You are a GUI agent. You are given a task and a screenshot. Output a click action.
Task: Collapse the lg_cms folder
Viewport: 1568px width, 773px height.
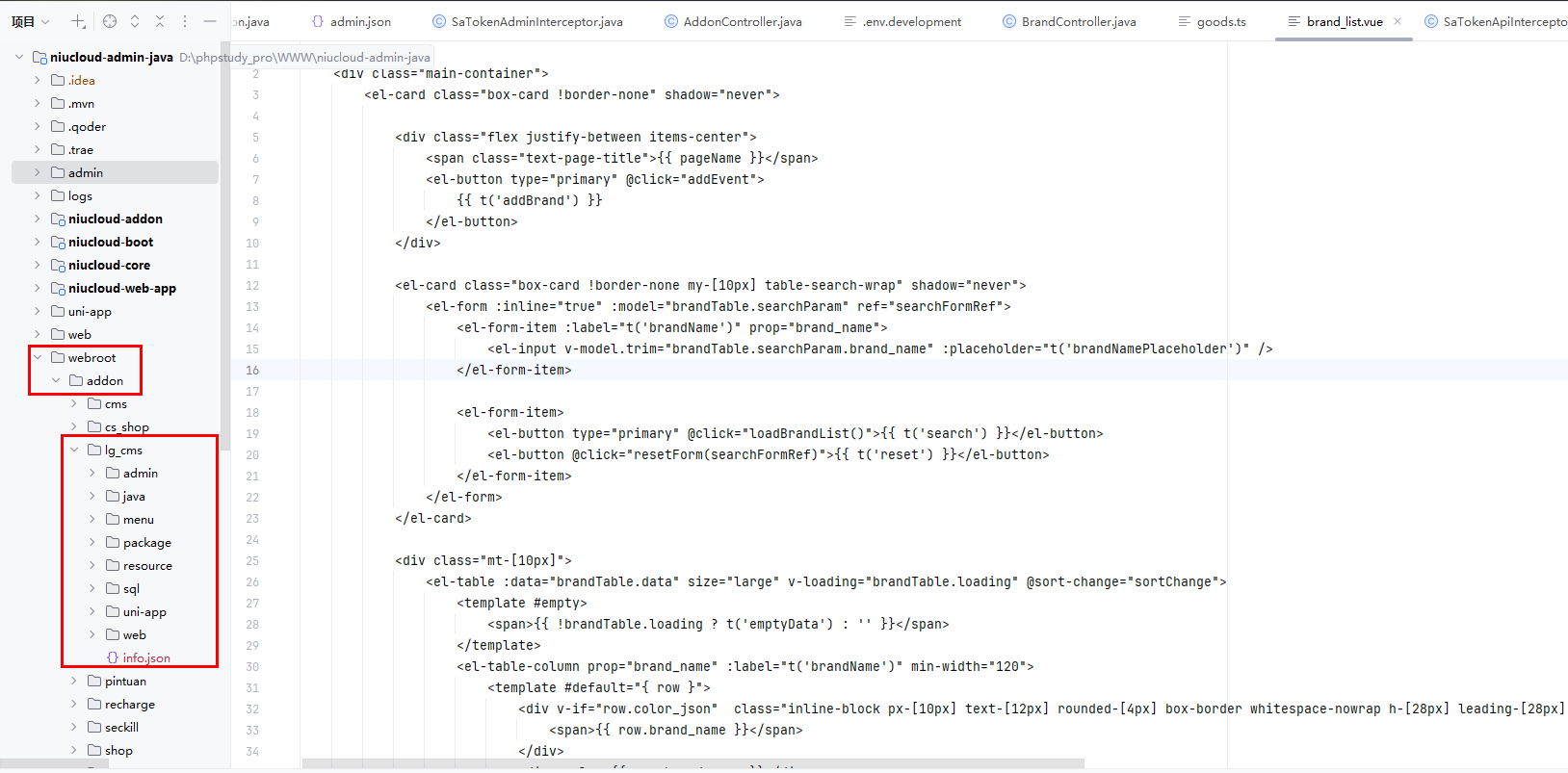pyautogui.click(x=74, y=451)
